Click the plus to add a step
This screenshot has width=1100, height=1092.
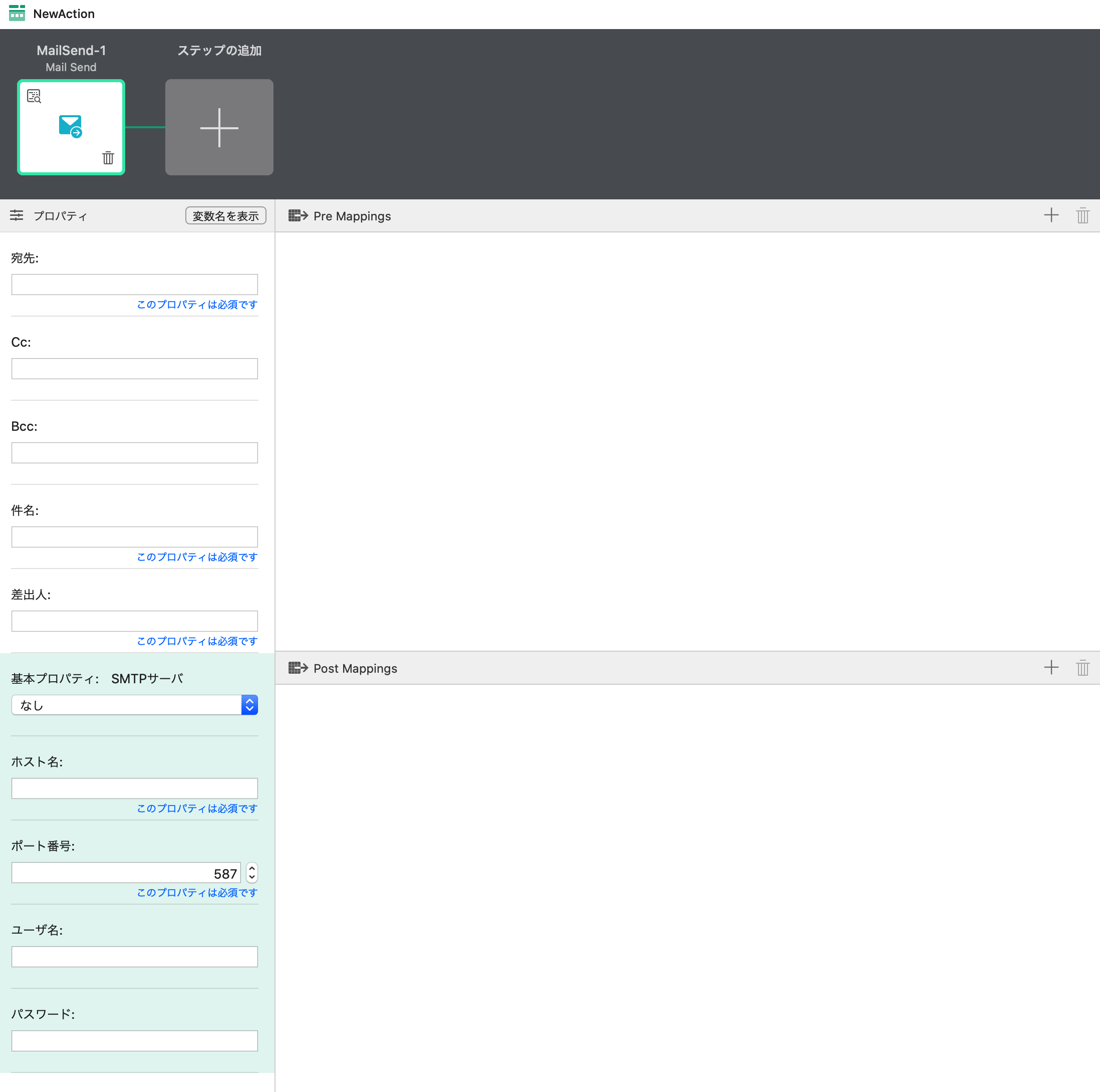pyautogui.click(x=219, y=128)
